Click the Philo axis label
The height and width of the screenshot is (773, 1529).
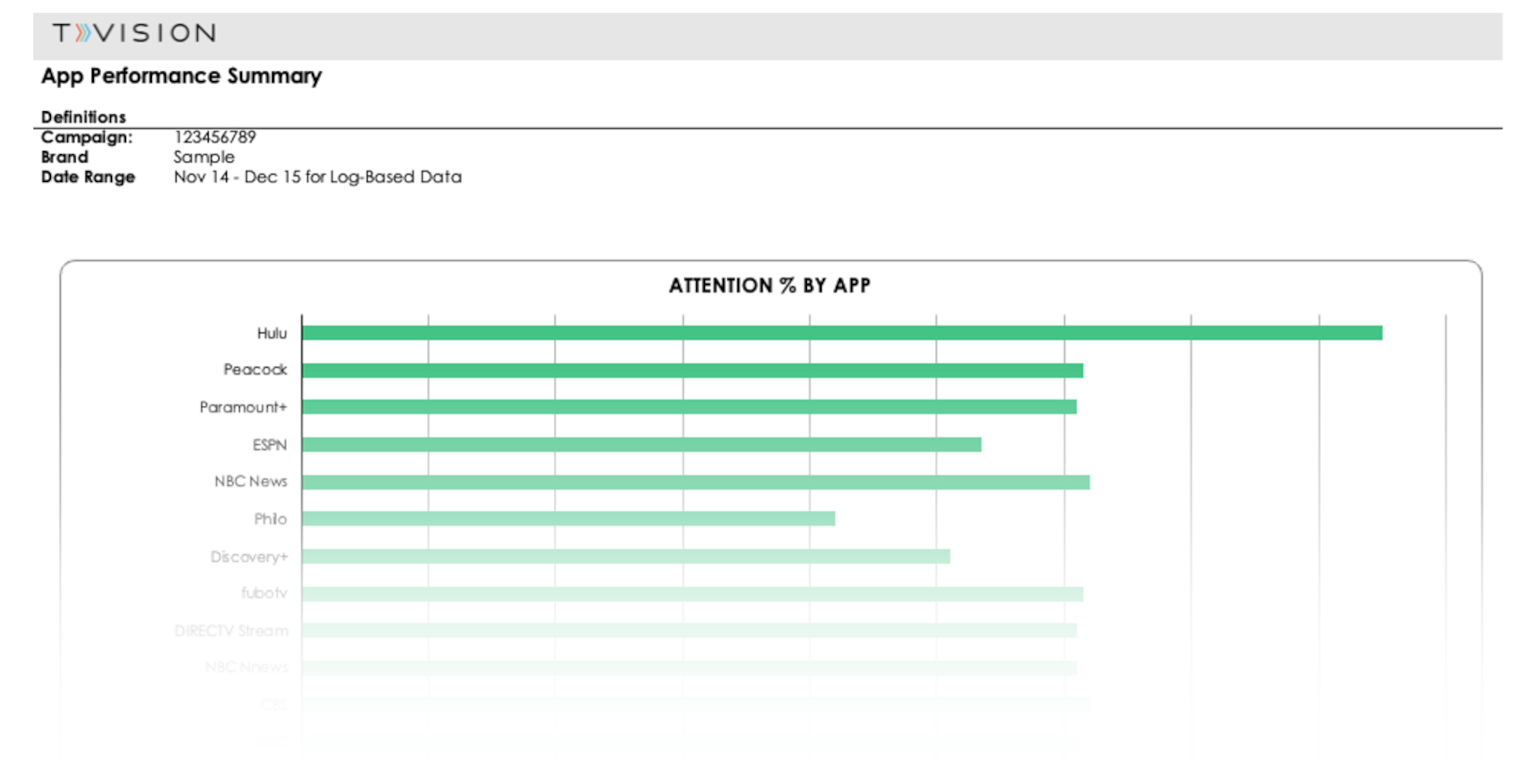pyautogui.click(x=270, y=519)
